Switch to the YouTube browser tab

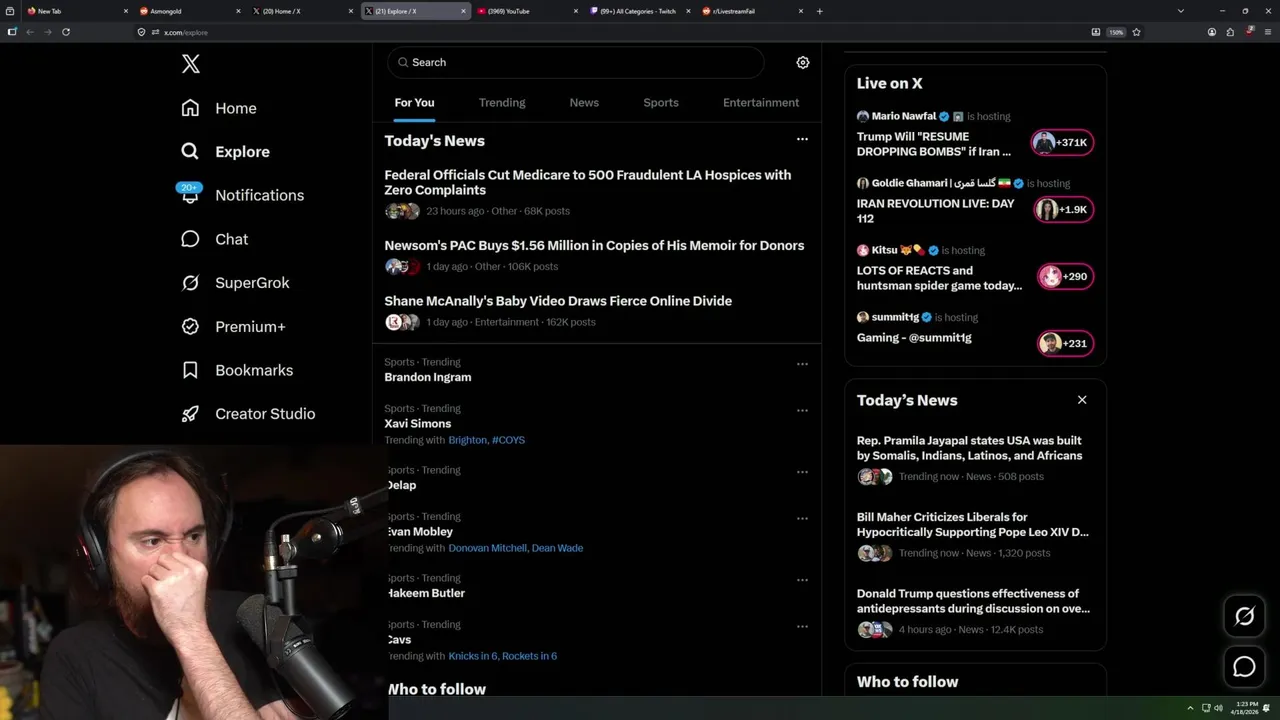(527, 11)
